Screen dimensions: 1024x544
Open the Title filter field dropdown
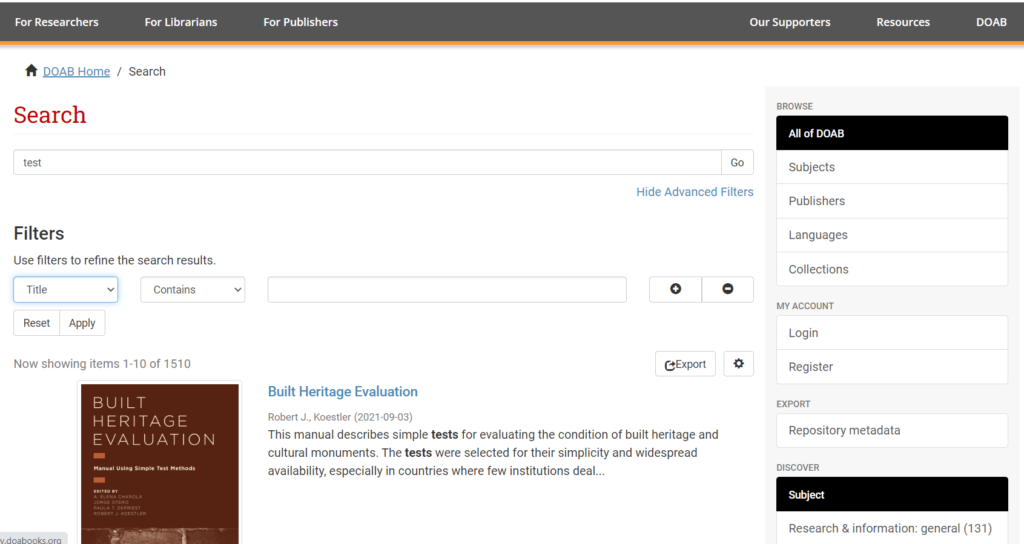65,290
